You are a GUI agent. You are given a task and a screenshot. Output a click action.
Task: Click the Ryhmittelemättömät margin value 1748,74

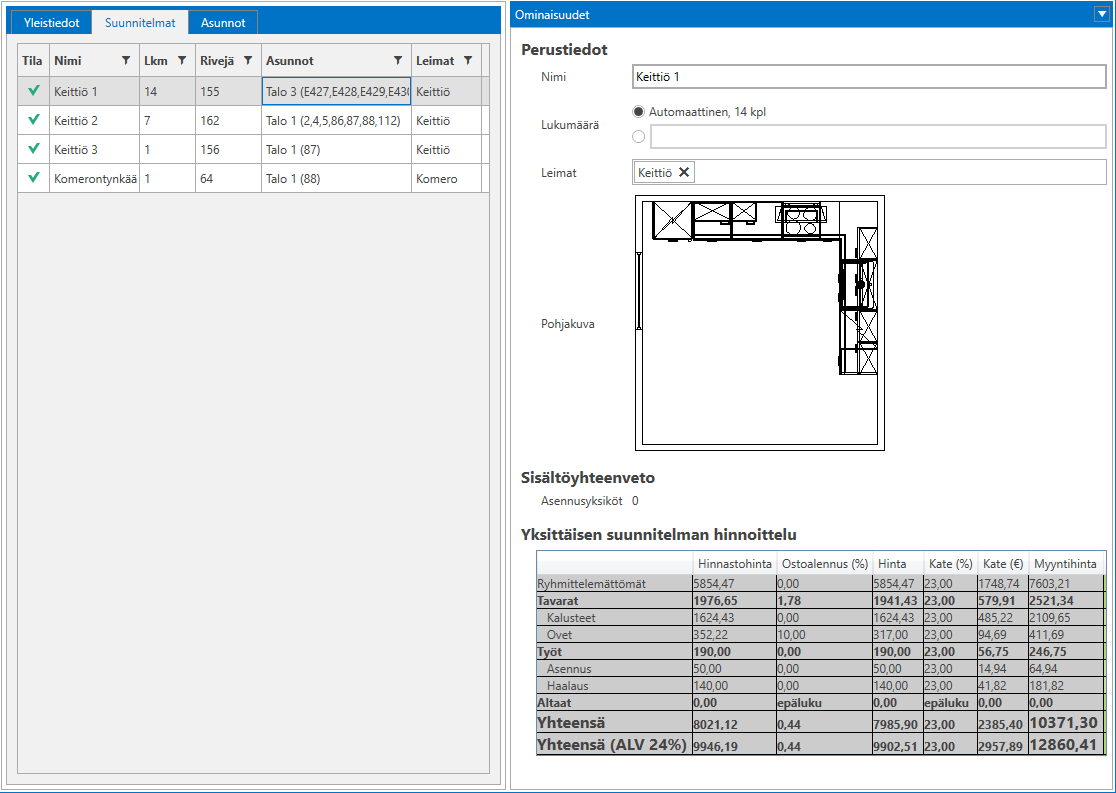coord(1000,584)
